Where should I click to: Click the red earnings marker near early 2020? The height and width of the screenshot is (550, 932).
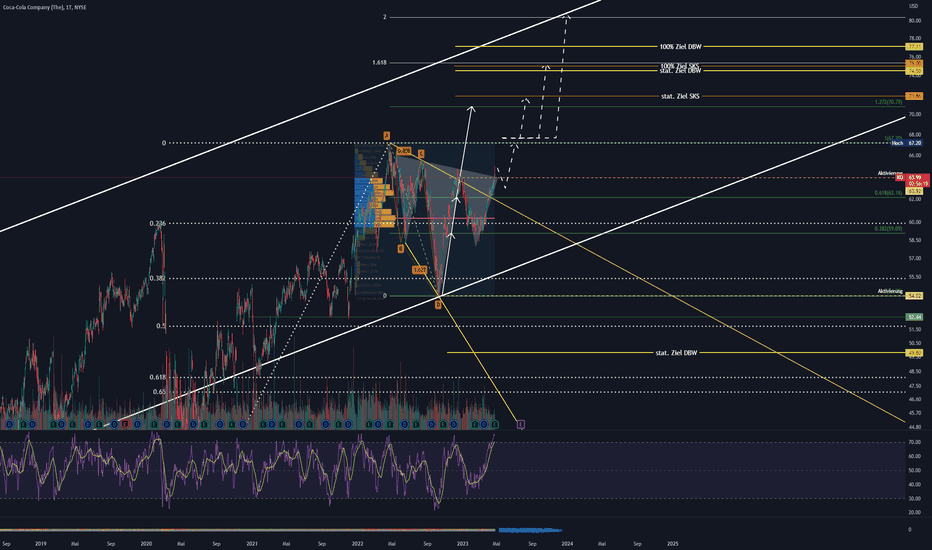click(125, 424)
